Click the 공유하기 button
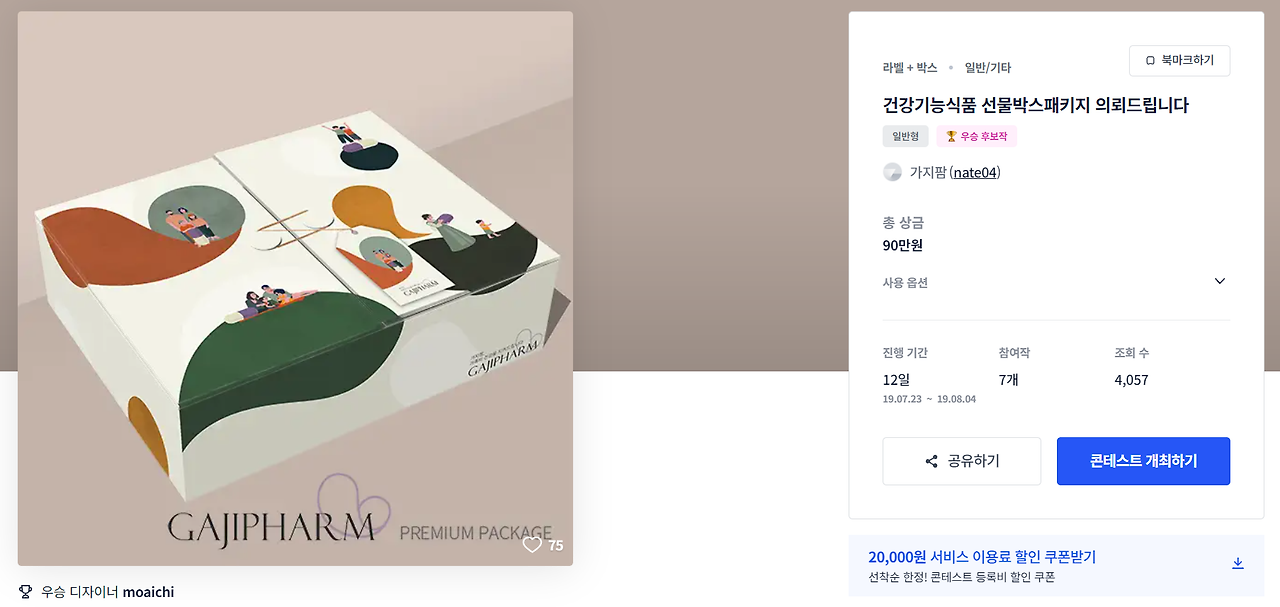Screen dimensions: 1280x607 pos(961,461)
